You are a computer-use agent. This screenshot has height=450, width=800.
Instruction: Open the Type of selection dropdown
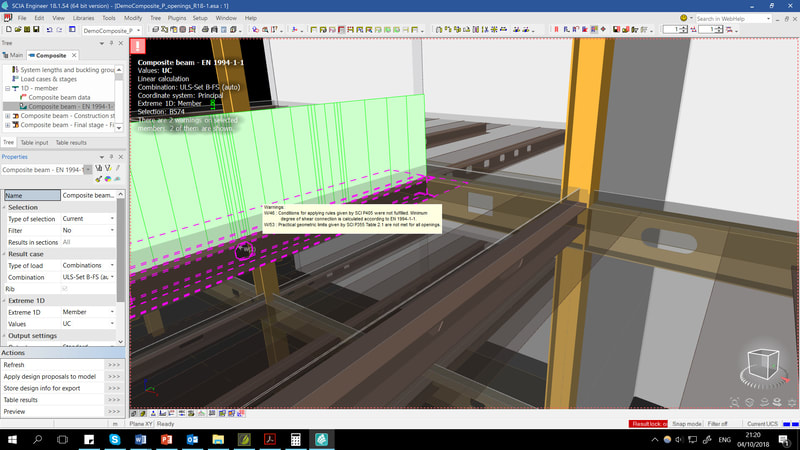(x=112, y=219)
